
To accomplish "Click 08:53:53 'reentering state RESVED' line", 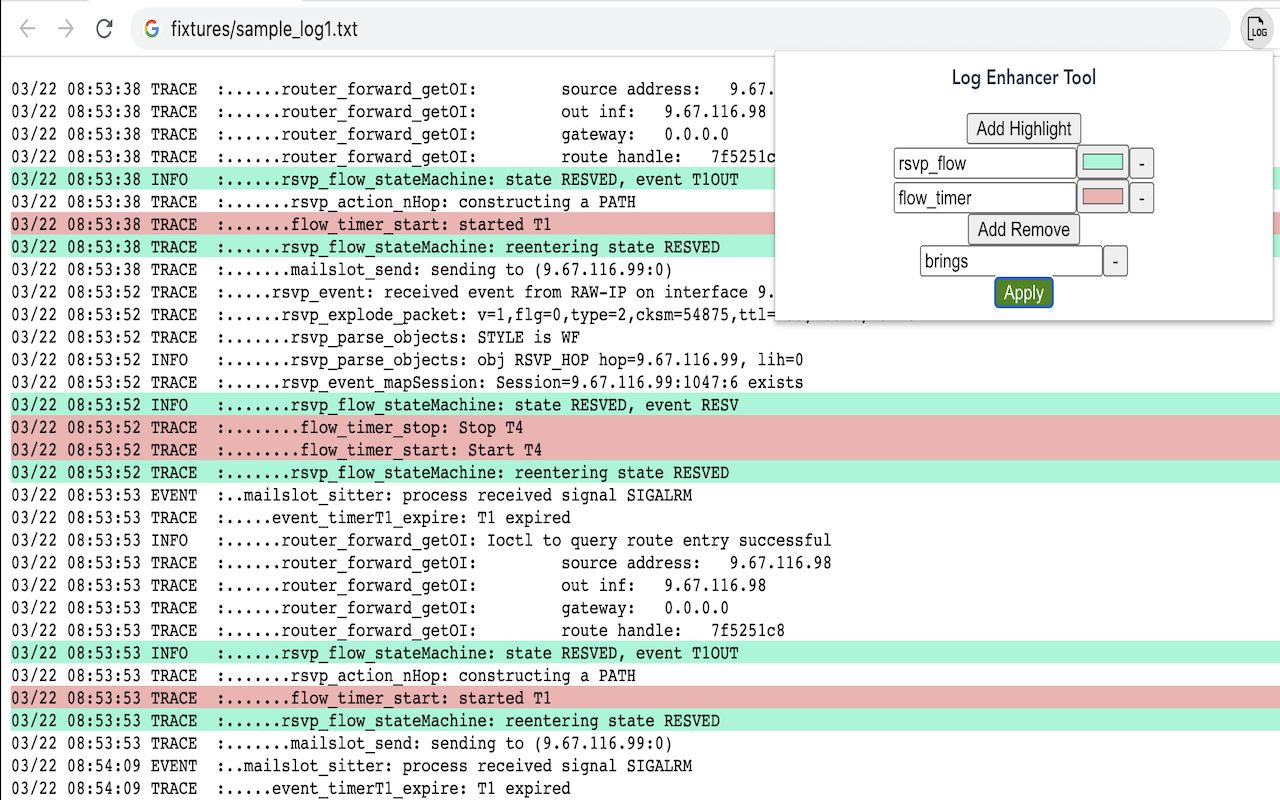I will 645,720.
